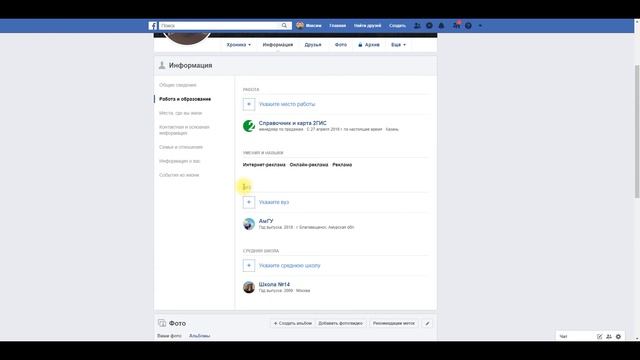Click the pencil edit icon in Фото section
The image size is (640, 360).
coord(427,323)
